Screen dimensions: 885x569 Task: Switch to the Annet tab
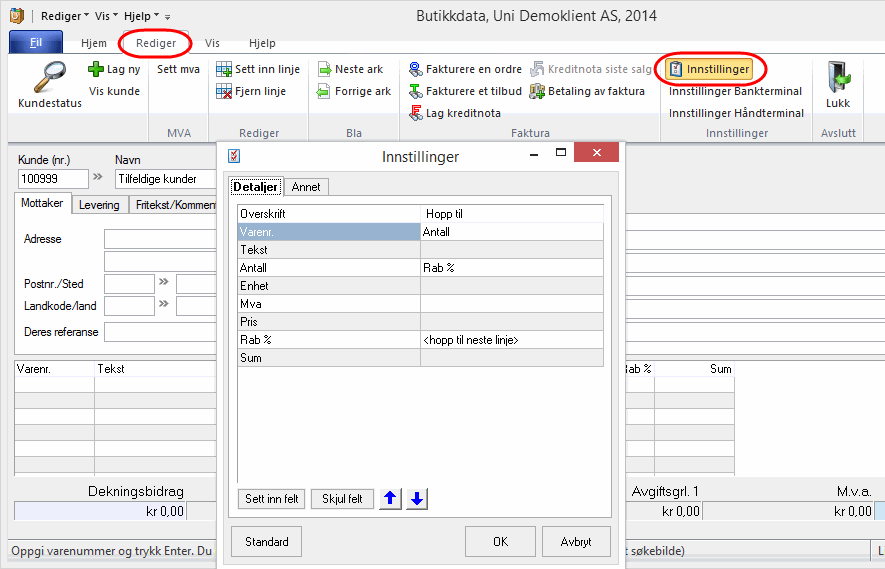tap(306, 187)
